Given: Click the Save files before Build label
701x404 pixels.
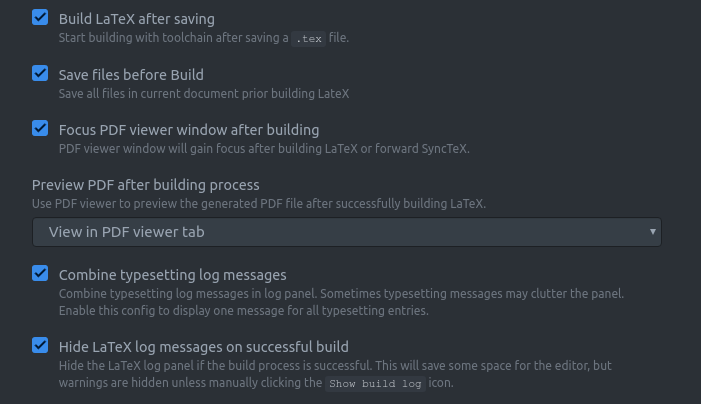Looking at the screenshot, I should pyautogui.click(x=131, y=75).
